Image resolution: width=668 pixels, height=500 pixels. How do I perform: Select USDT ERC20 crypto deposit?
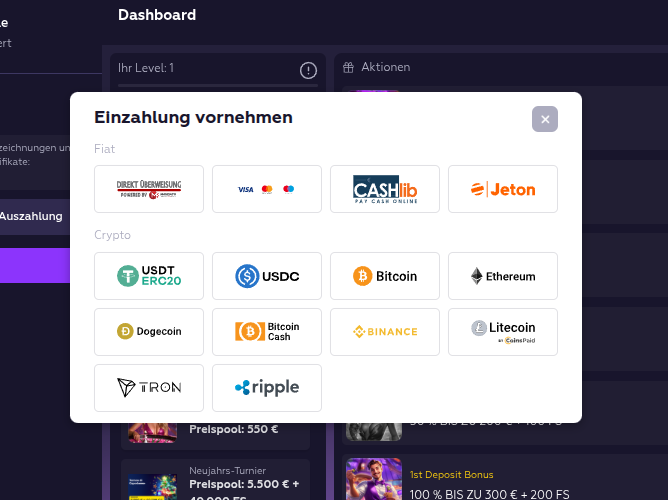click(149, 276)
